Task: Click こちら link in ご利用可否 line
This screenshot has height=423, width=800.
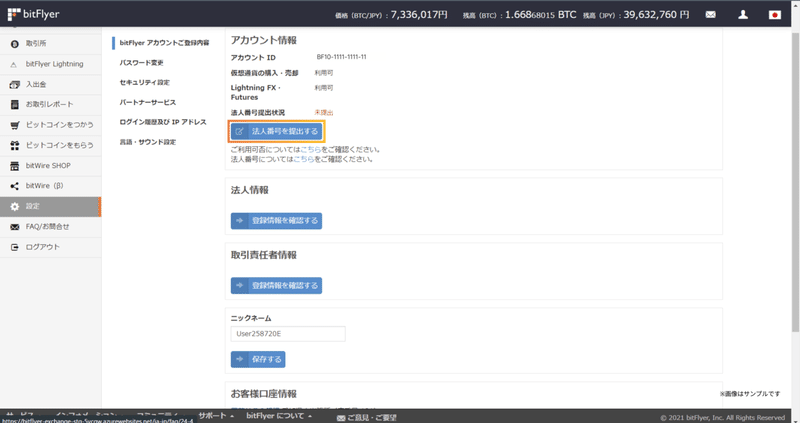Action: tap(311, 150)
